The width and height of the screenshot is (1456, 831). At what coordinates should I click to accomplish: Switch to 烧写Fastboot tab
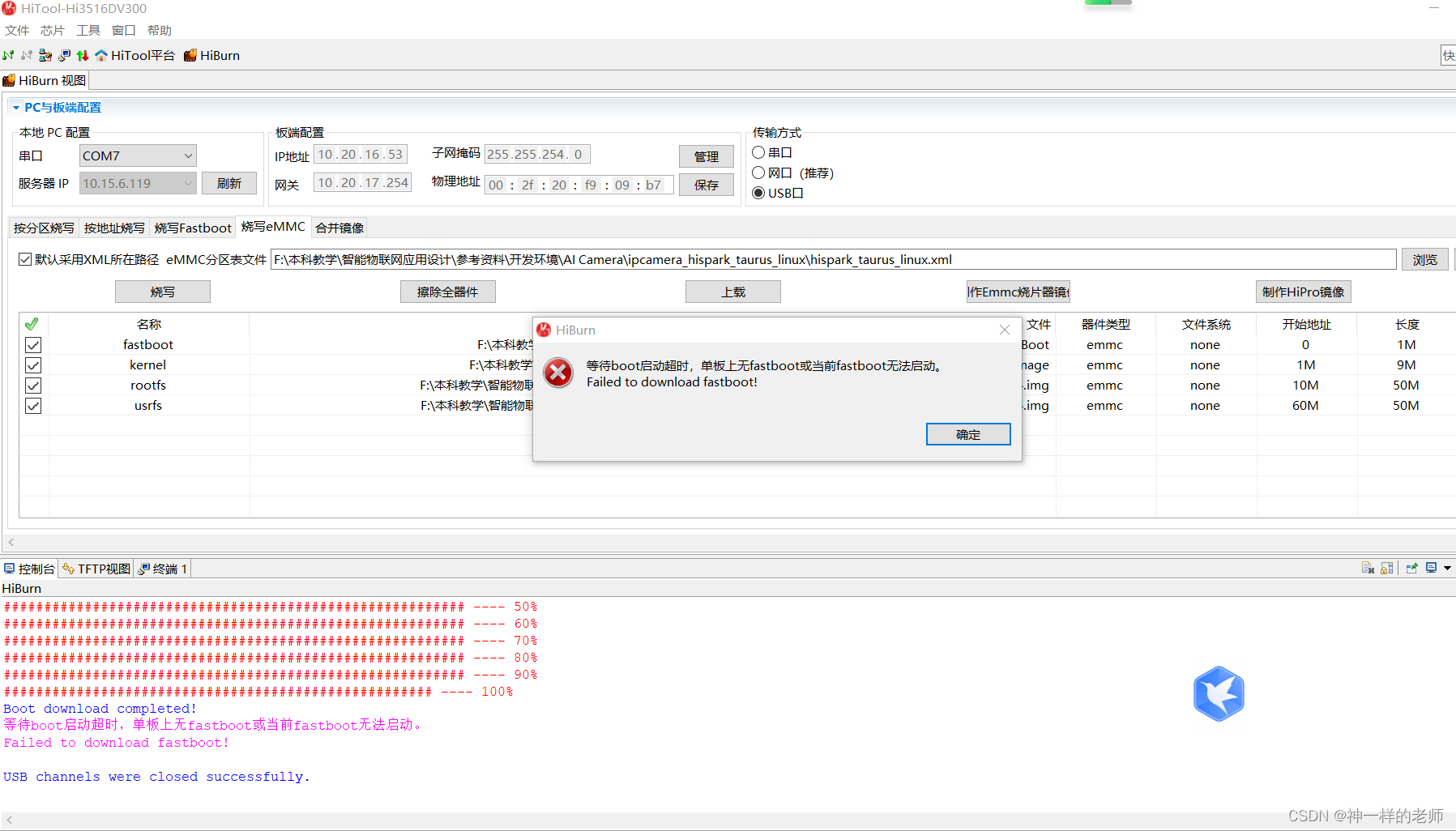click(193, 228)
